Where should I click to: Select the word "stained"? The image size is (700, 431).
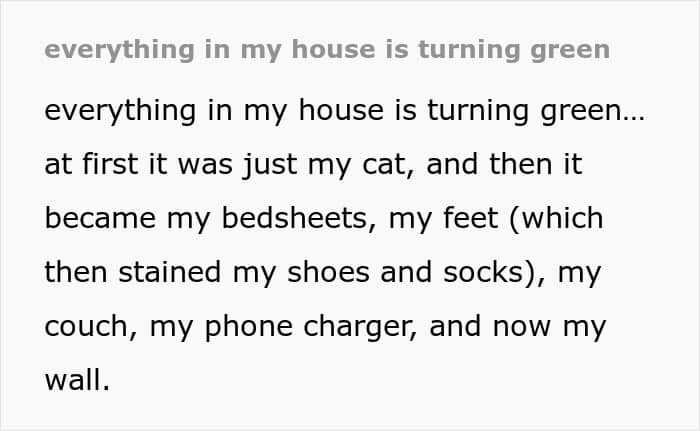[170, 272]
